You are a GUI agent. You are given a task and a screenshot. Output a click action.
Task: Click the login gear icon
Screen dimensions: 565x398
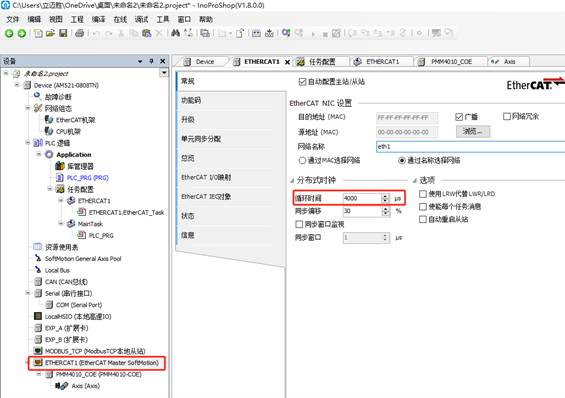coord(286,33)
